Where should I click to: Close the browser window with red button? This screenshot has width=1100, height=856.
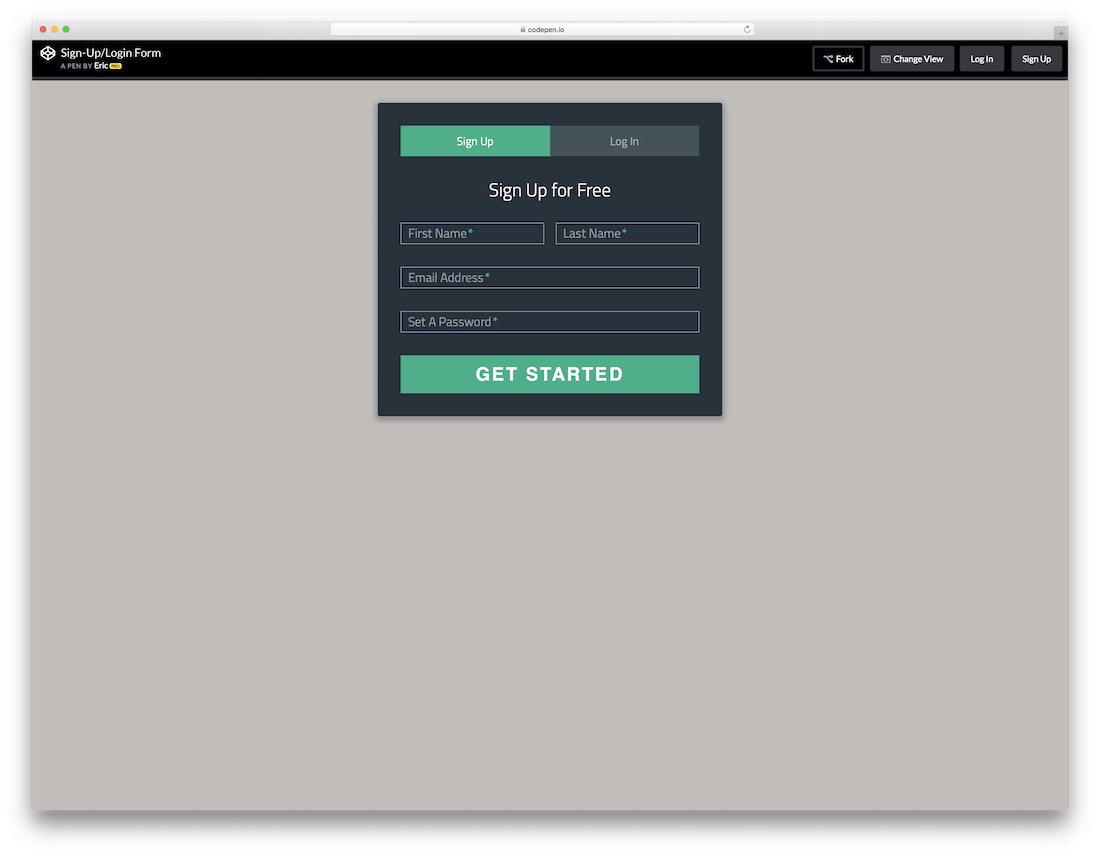click(43, 29)
